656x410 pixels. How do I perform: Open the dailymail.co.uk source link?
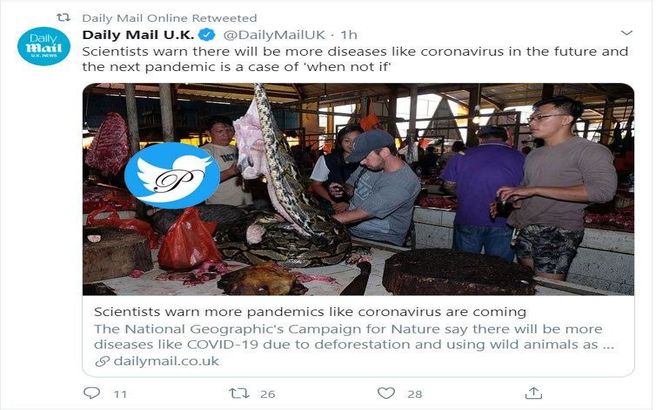point(166,361)
